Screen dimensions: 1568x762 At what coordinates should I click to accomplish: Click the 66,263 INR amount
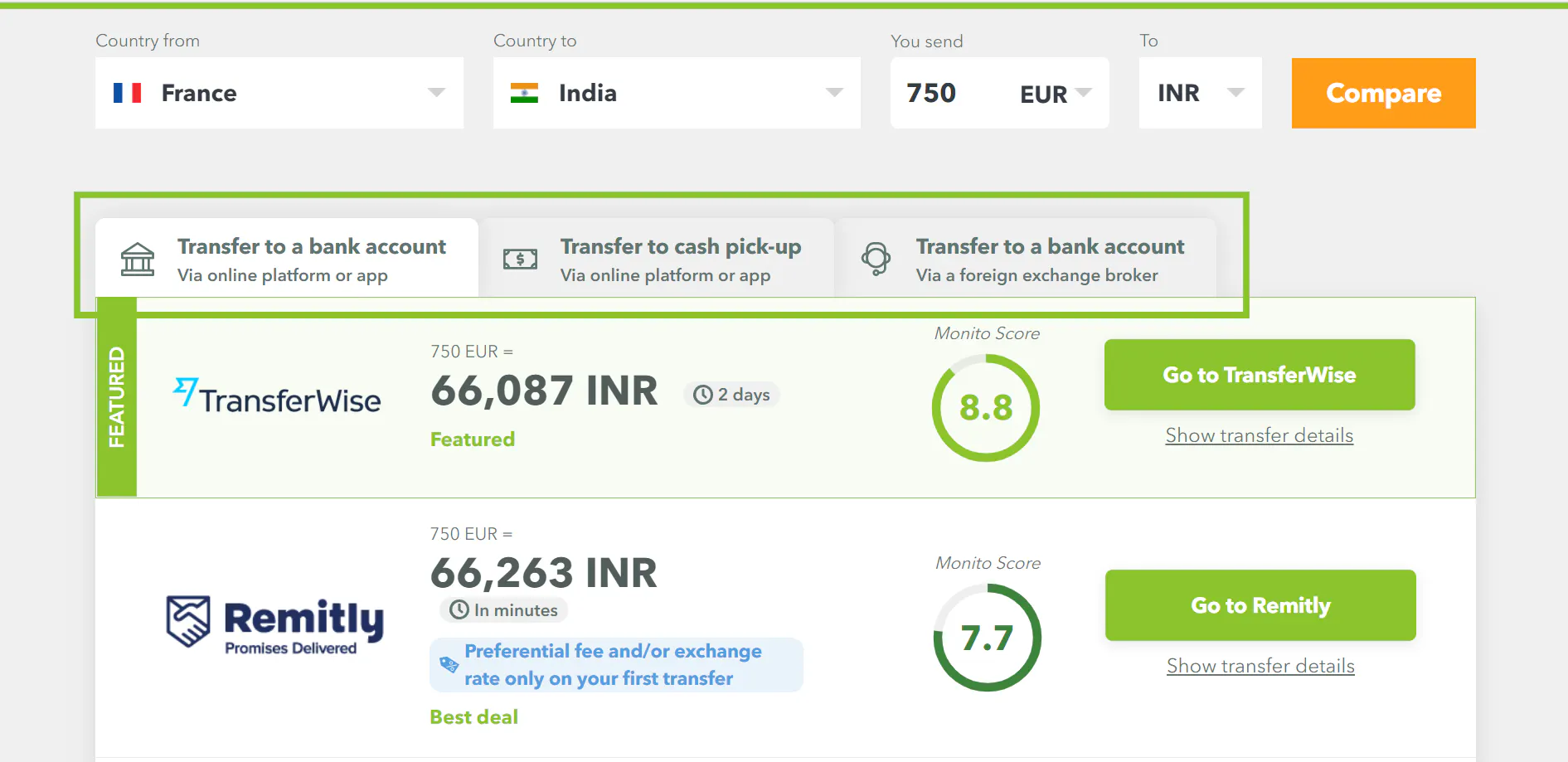pos(544,573)
